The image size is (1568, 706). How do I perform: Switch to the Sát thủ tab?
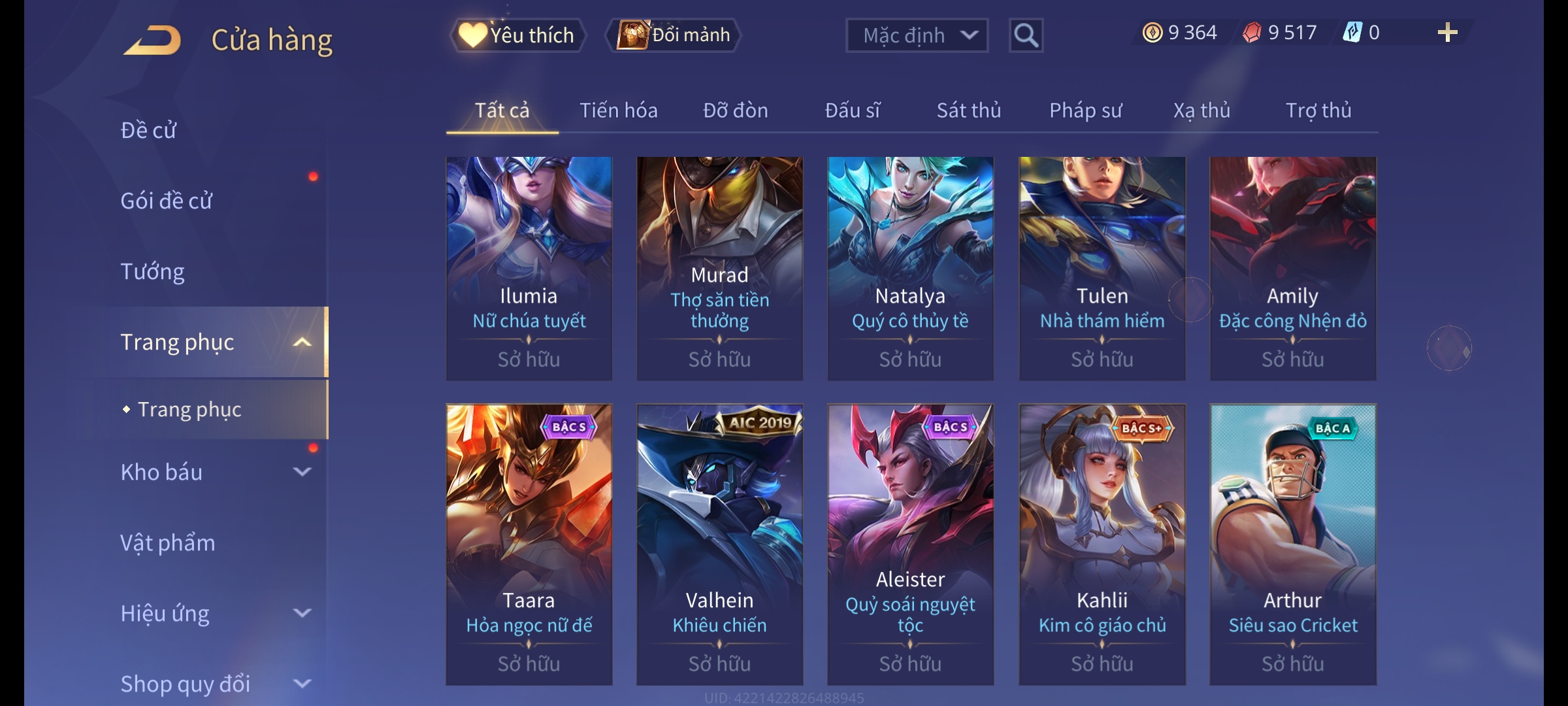[x=968, y=110]
